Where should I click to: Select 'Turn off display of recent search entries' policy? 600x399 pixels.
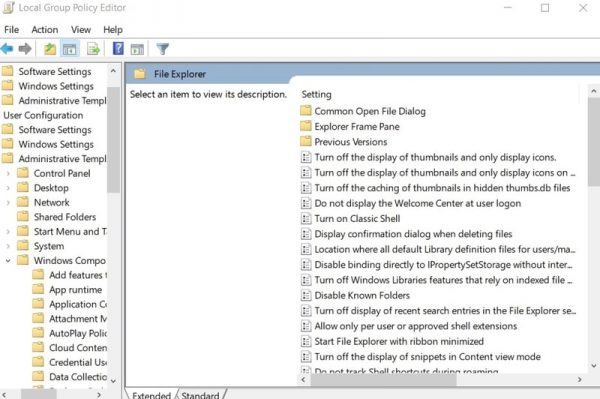[445, 311]
